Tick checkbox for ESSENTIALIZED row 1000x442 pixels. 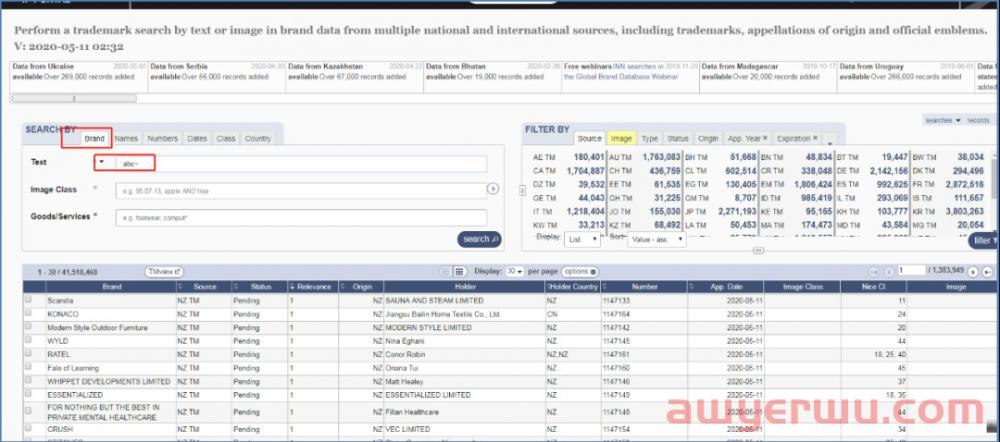28,394
